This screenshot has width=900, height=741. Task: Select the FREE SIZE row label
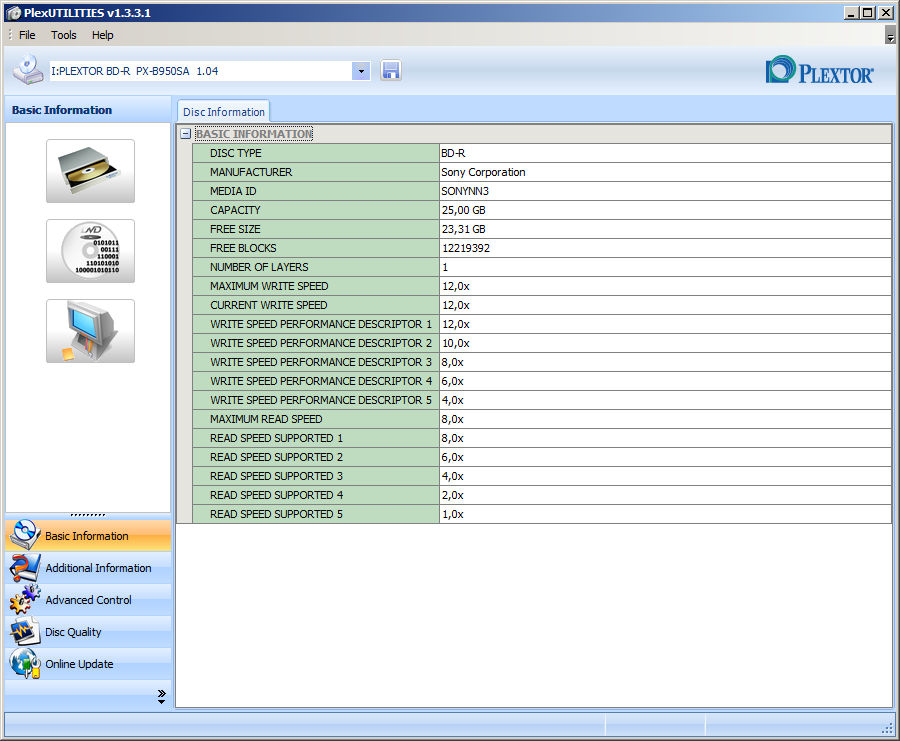point(235,229)
